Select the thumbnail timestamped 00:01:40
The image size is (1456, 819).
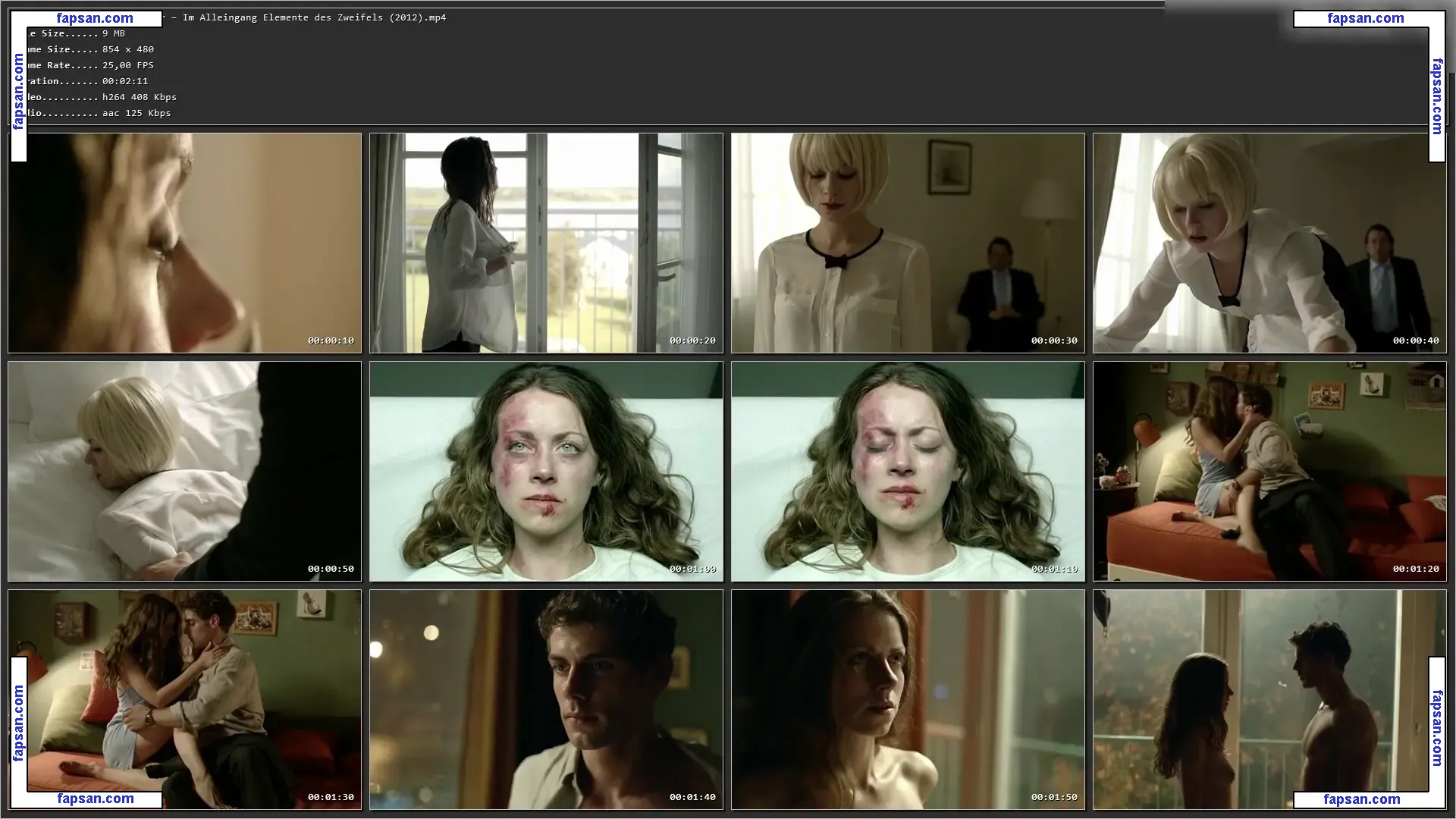(546, 699)
